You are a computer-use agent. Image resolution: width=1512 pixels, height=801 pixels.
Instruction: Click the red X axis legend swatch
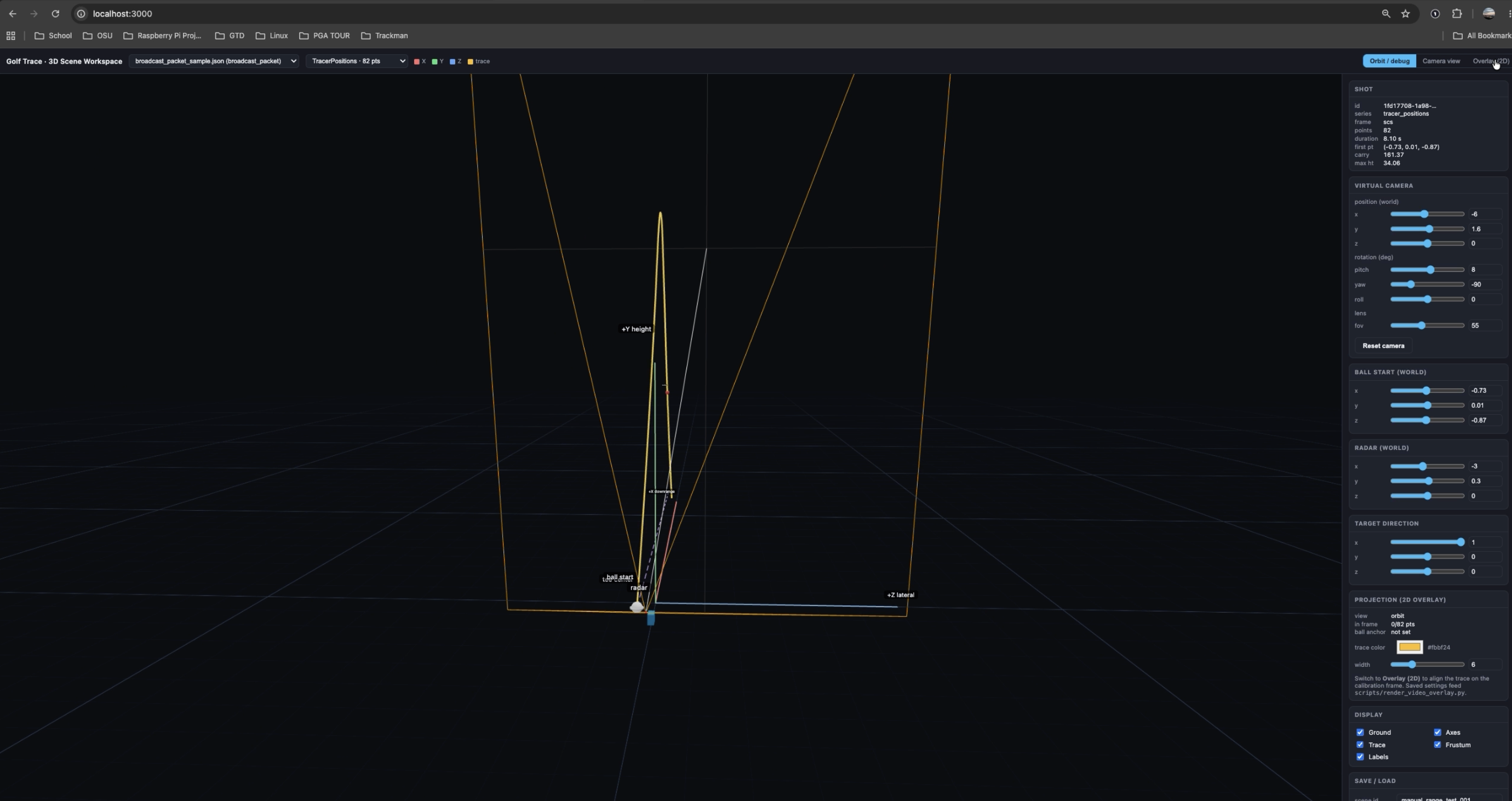point(417,61)
